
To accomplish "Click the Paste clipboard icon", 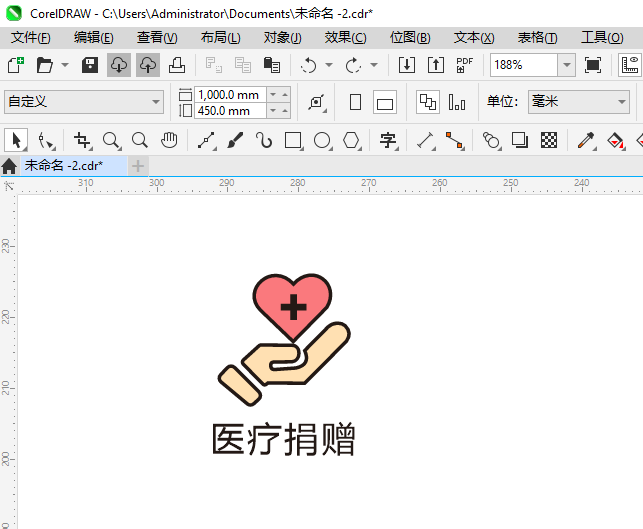I will pyautogui.click(x=271, y=65).
